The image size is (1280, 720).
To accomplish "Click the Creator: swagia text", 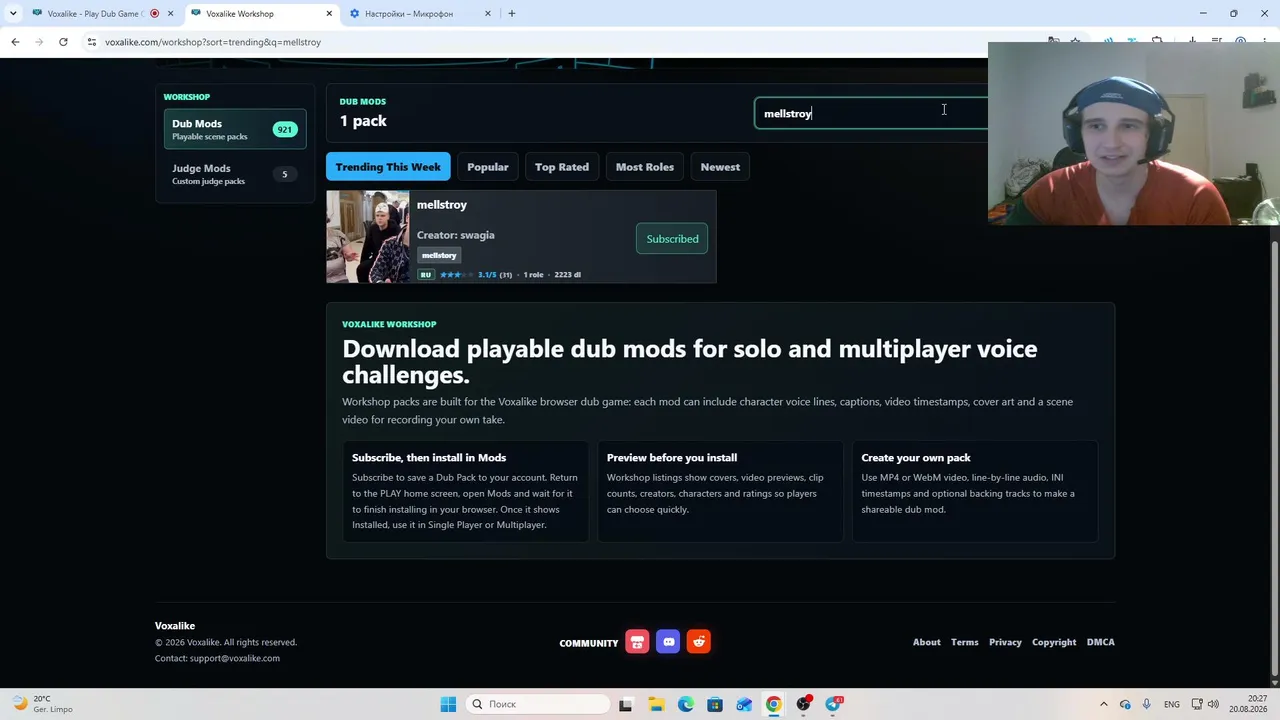I will 456,235.
